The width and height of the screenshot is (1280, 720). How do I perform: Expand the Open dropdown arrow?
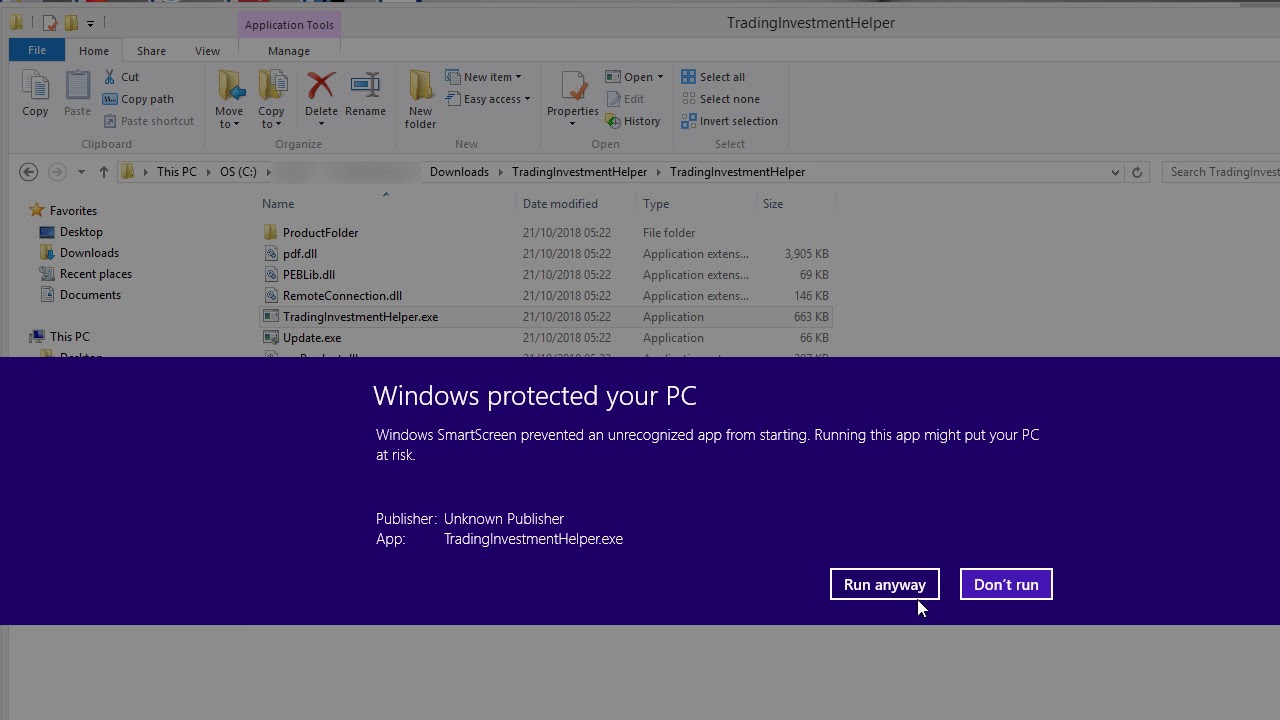click(660, 77)
